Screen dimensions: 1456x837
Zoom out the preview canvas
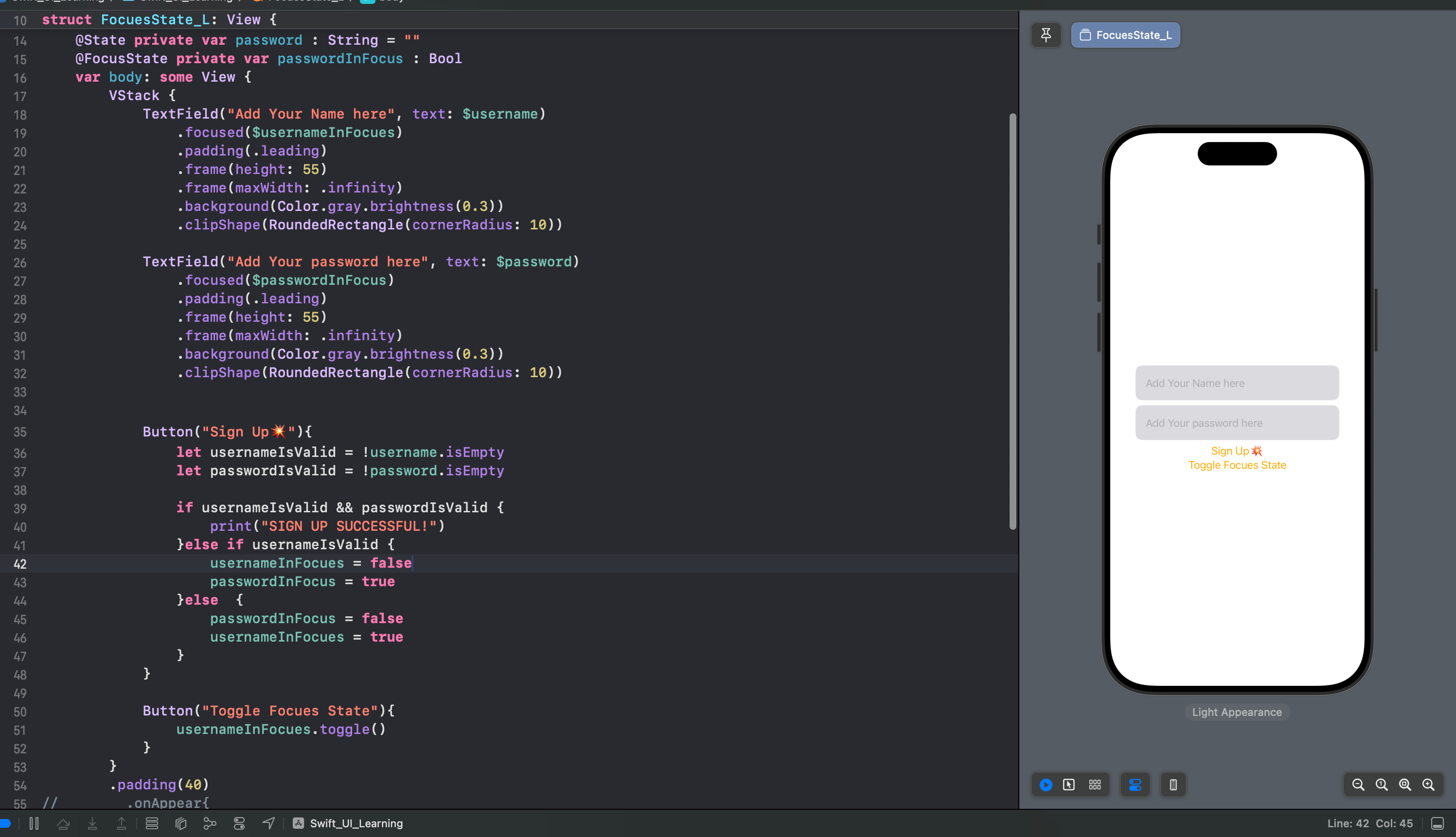coord(1358,785)
